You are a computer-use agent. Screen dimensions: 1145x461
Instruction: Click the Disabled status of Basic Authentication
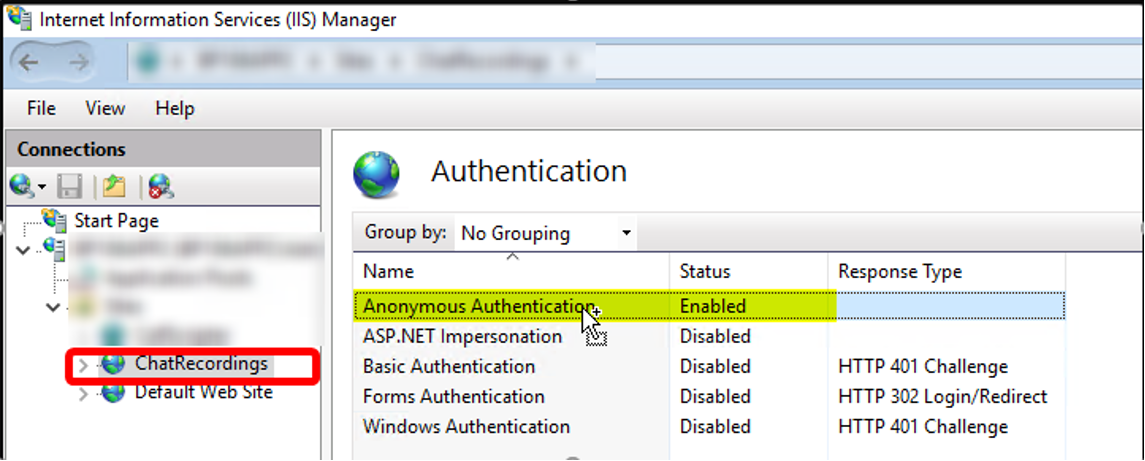pyautogui.click(x=716, y=367)
